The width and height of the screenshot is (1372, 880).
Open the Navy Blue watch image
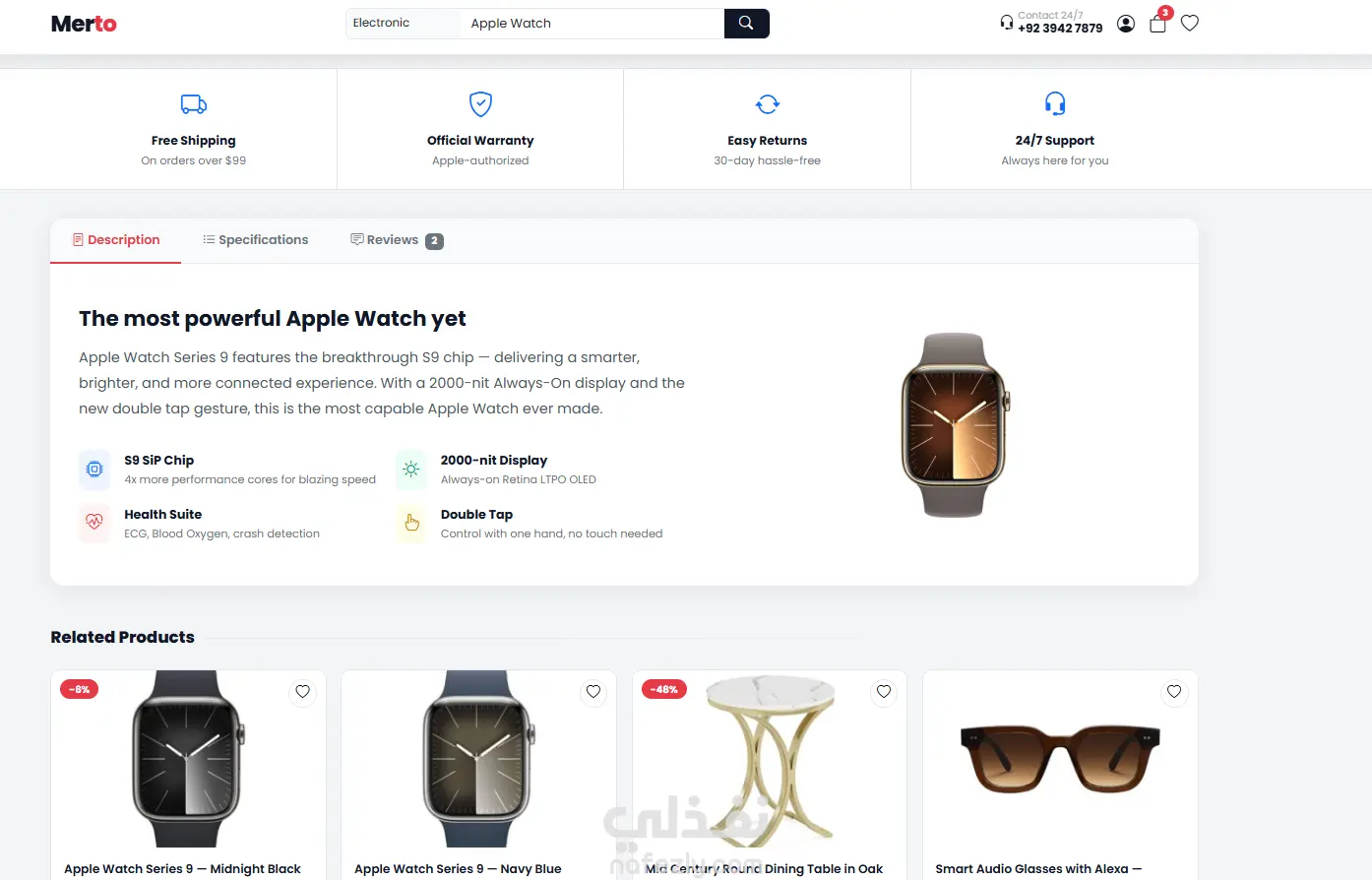click(x=478, y=759)
